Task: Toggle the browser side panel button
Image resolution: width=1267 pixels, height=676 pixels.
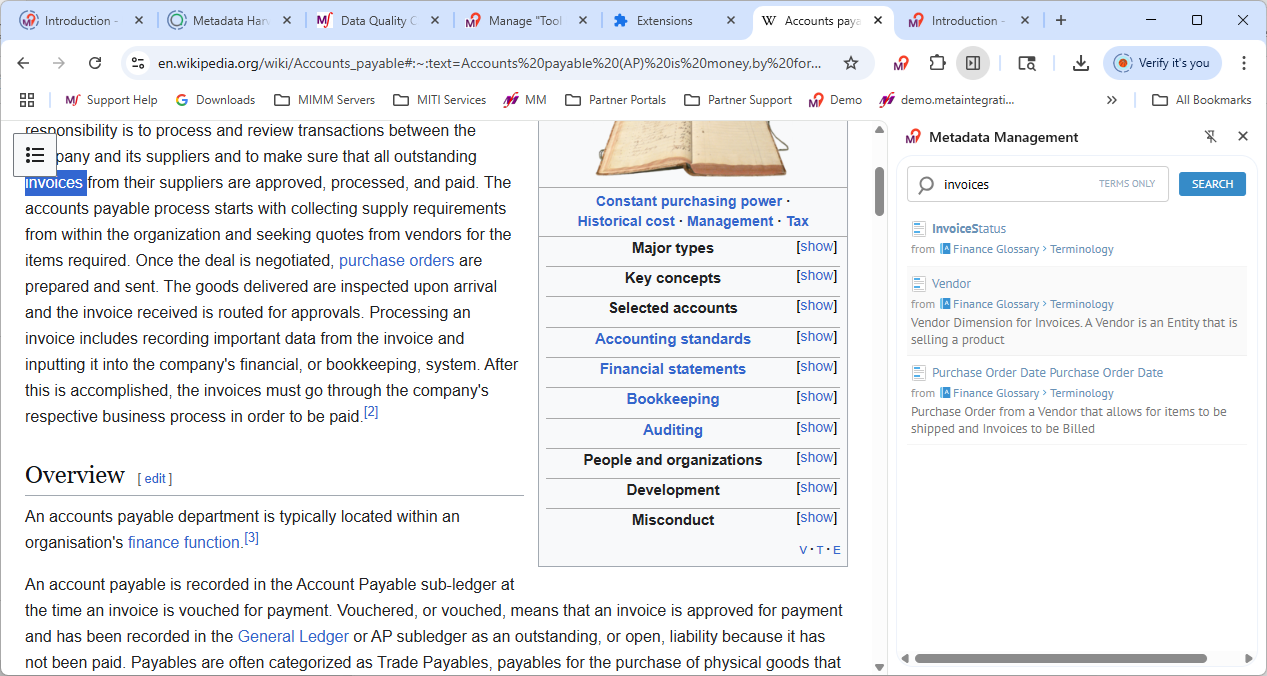Action: pyautogui.click(x=972, y=63)
